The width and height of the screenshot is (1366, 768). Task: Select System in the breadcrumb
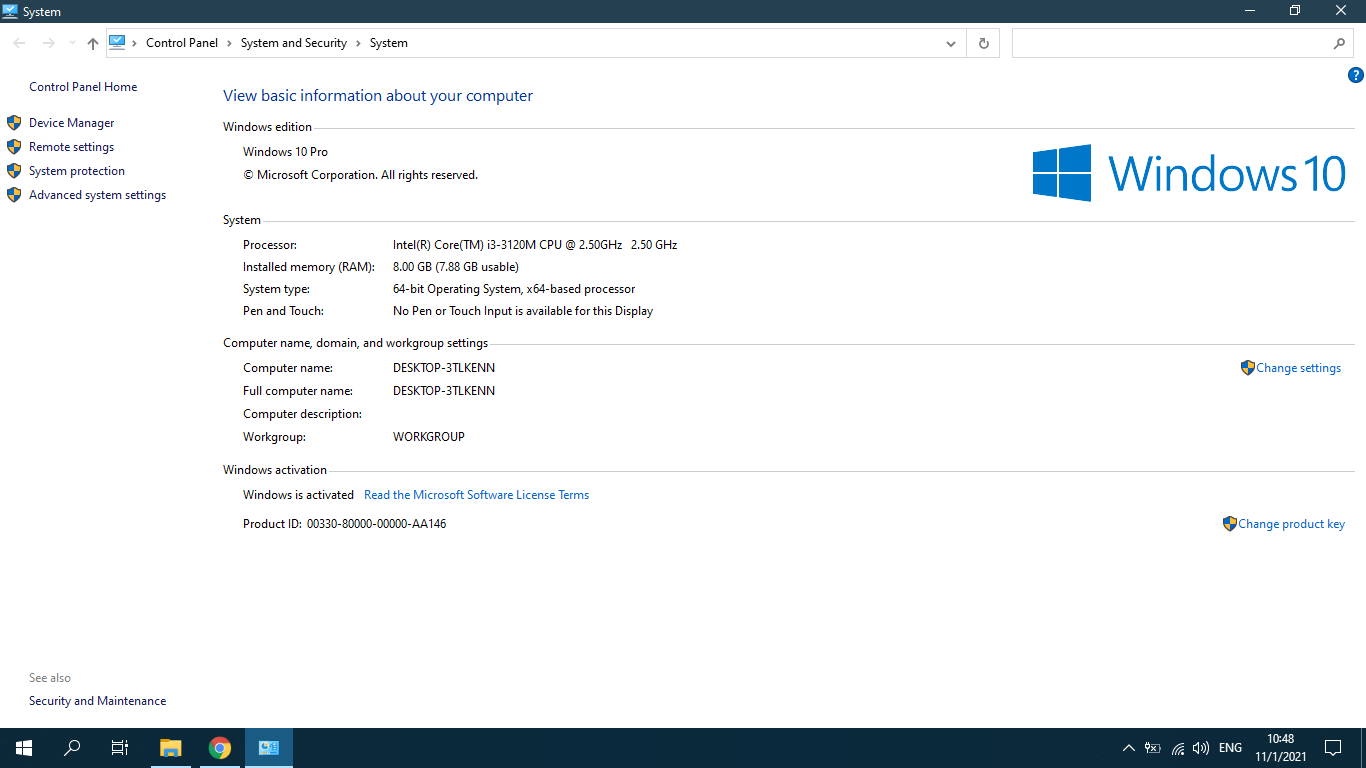389,43
